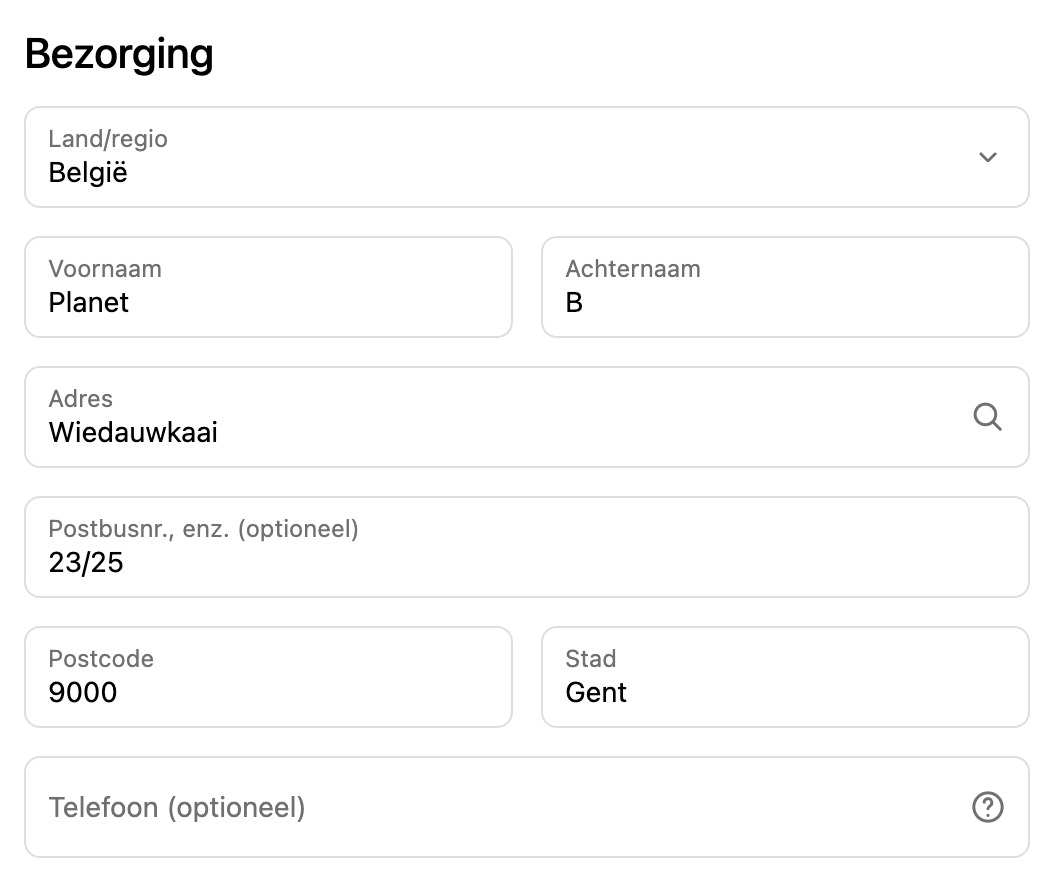Click the Telefoon (optioneel) placeholder text
1062x884 pixels.
pyautogui.click(x=177, y=807)
